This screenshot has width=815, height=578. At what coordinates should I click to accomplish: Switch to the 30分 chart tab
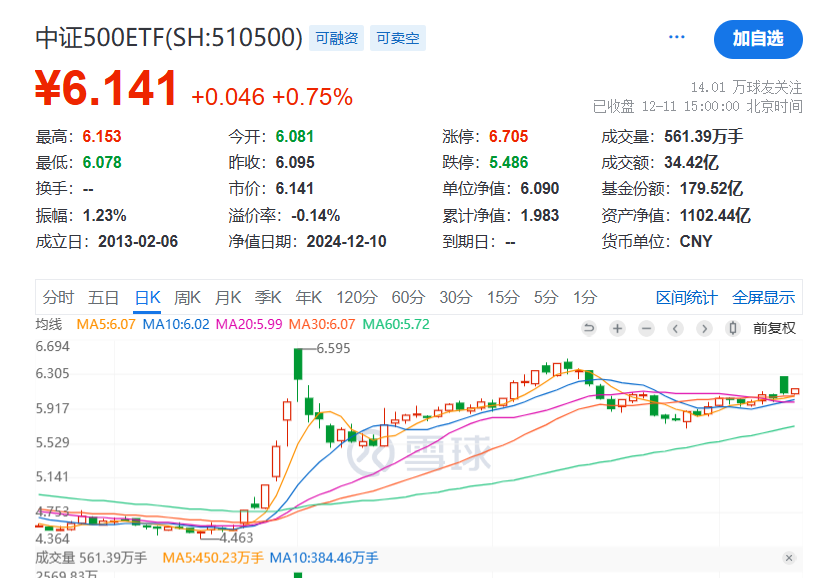[456, 297]
